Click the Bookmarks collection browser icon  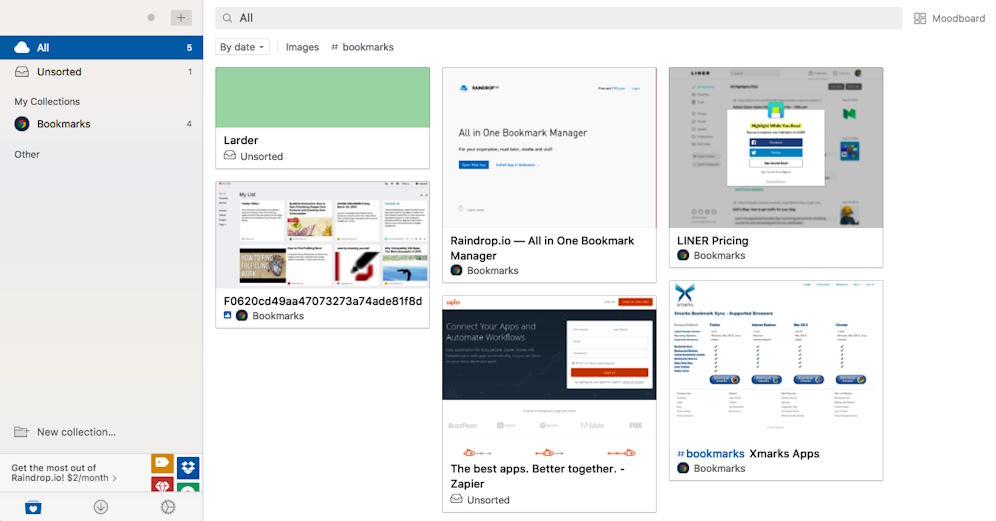click(x=22, y=124)
